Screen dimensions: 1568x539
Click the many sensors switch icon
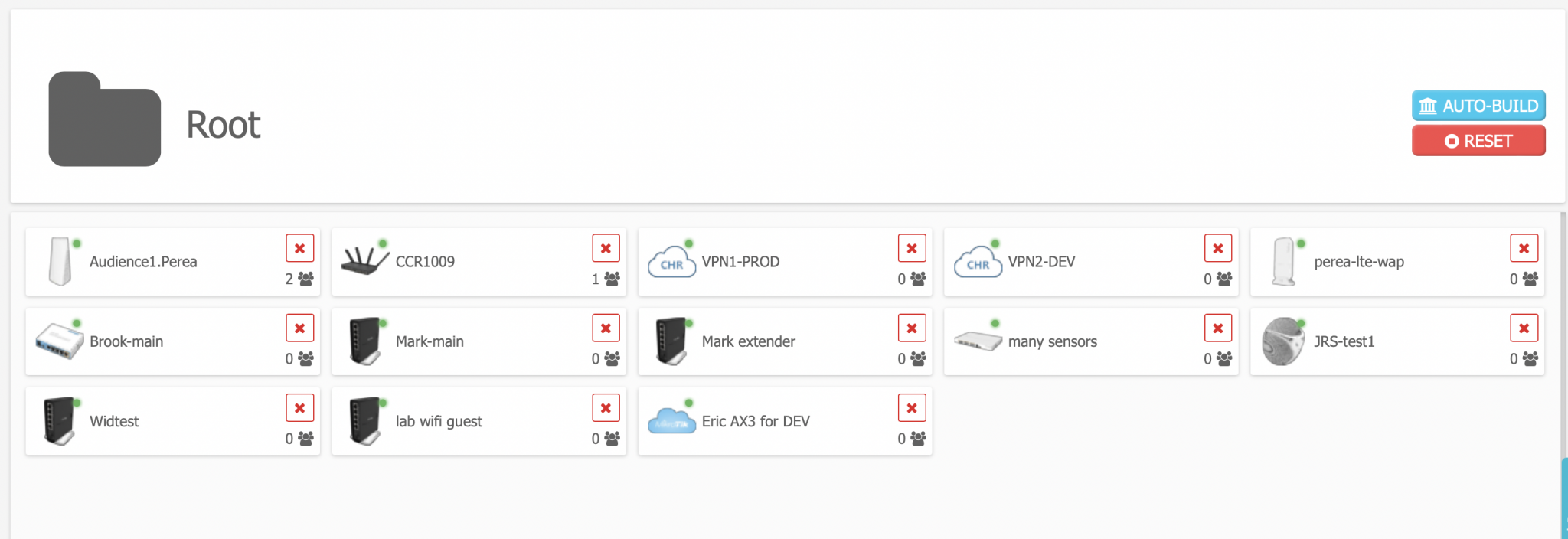coord(978,341)
